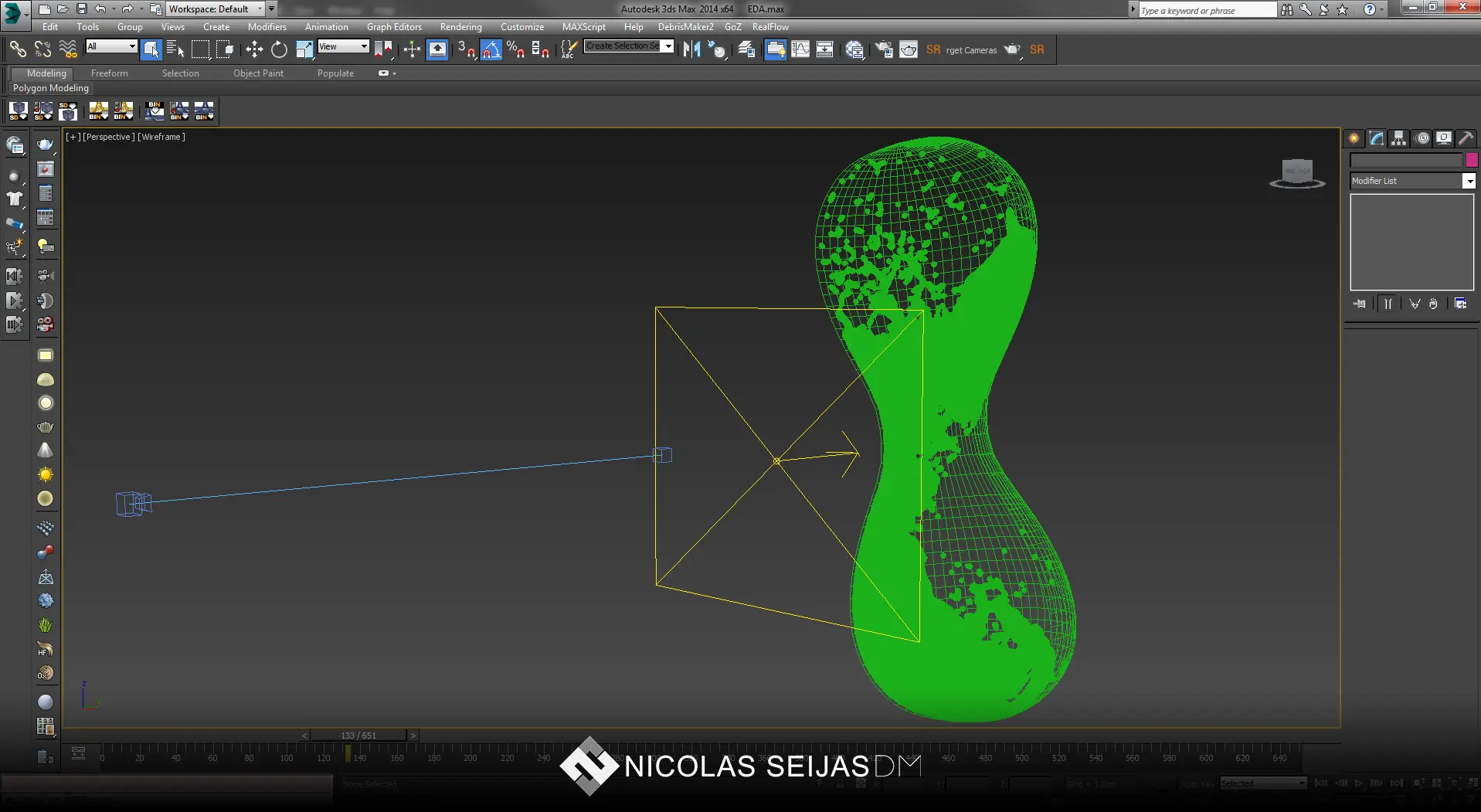
Task: Toggle Percent Snap on the toolbar
Action: click(515, 50)
